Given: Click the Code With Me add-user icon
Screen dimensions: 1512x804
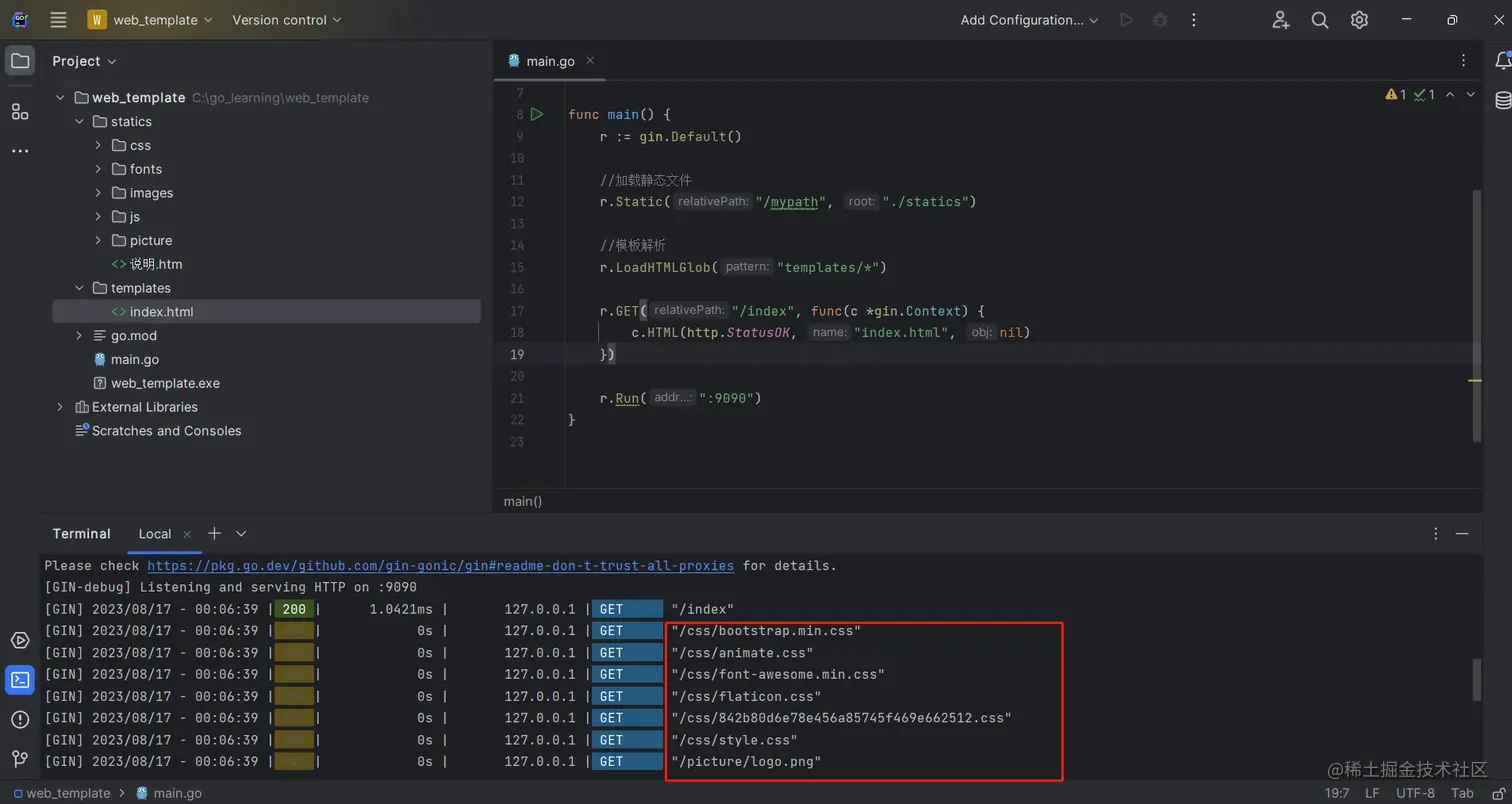Looking at the screenshot, I should click(x=1281, y=20).
